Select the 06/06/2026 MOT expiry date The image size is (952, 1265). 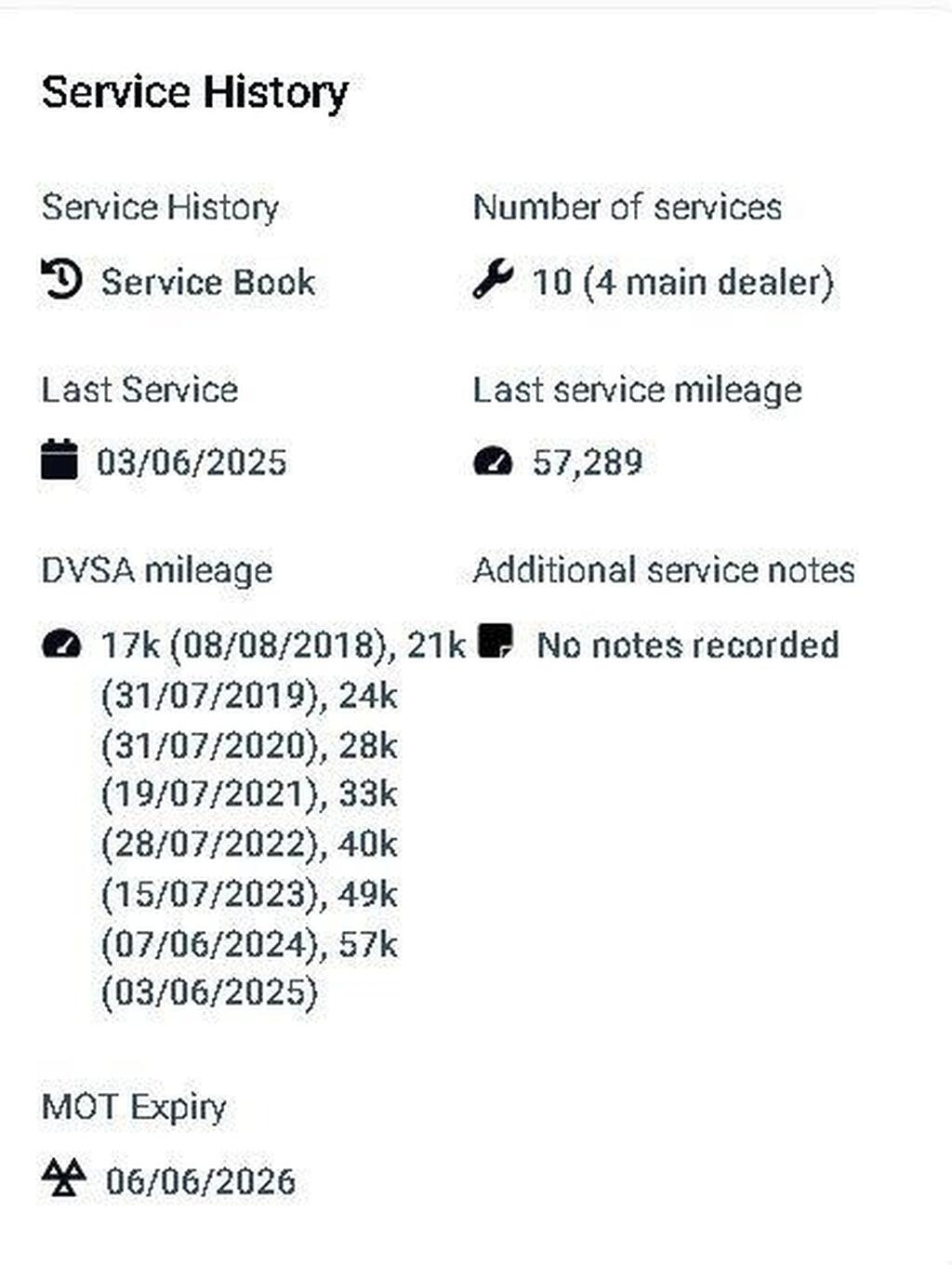tap(201, 1181)
